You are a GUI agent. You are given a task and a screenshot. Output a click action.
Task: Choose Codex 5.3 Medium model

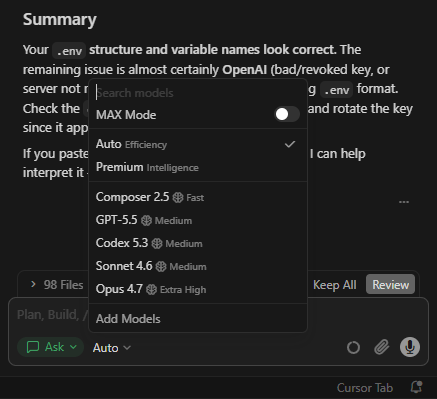pyautogui.click(x=198, y=243)
